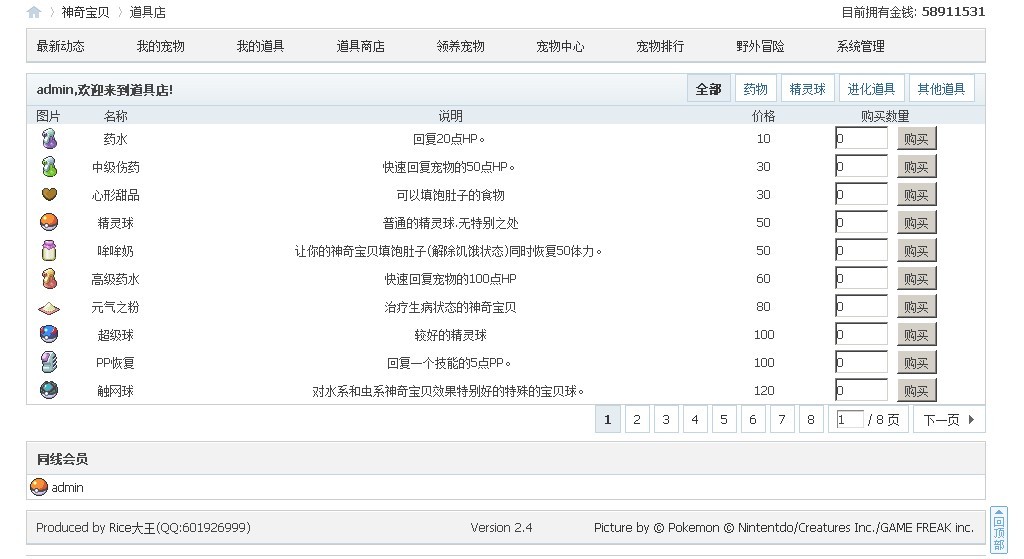The image size is (1024, 559).
Task: Focus the page number input field
Action: pos(850,419)
